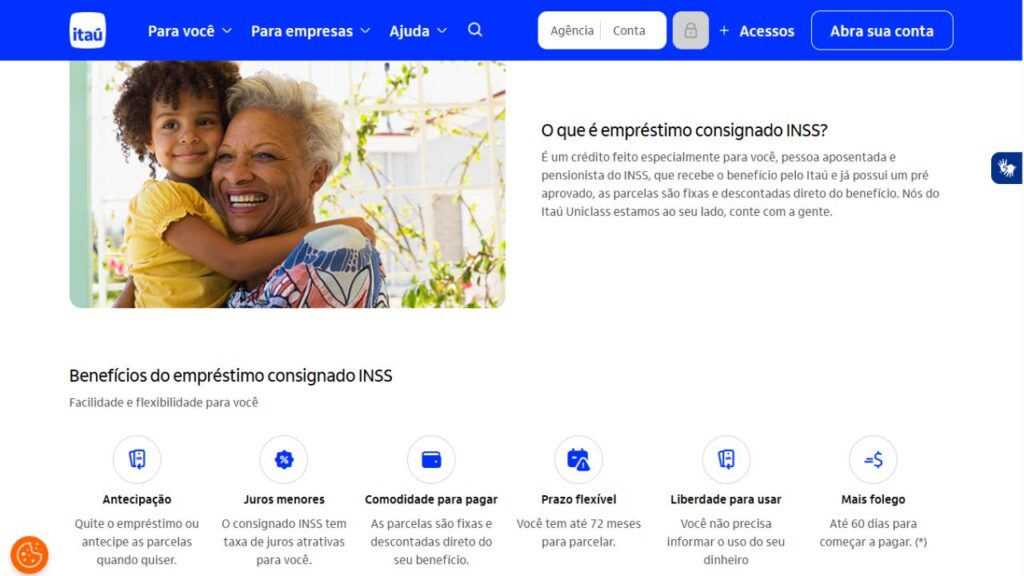Click the Antecipação heading text
This screenshot has width=1024, height=576.
(x=136, y=499)
